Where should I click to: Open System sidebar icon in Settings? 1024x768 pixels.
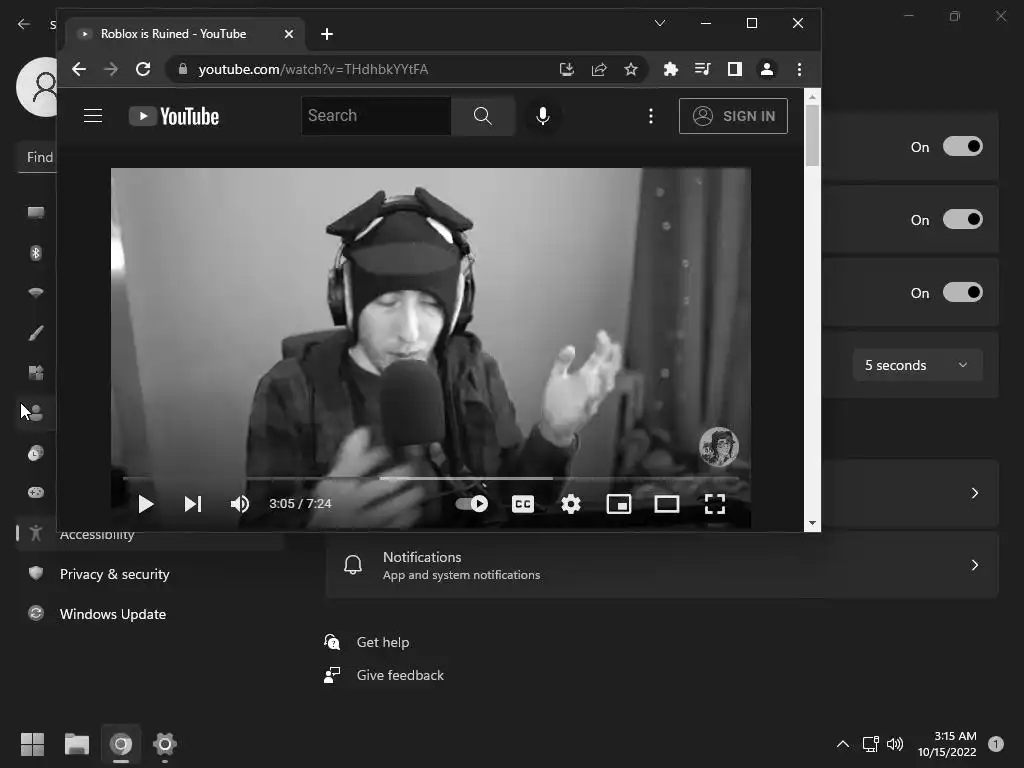point(36,212)
